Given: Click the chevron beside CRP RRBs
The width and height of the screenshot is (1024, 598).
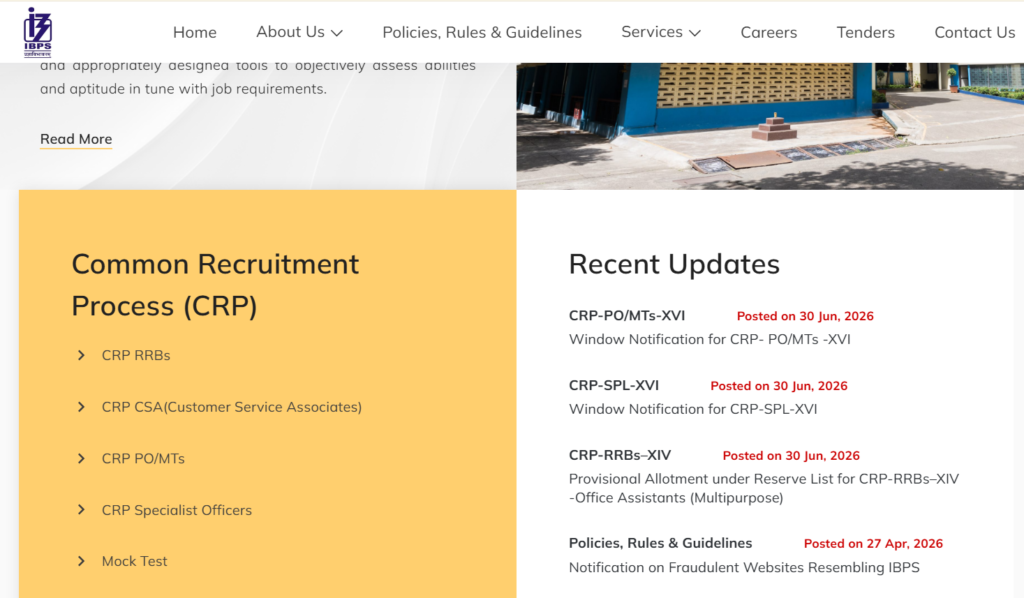Looking at the screenshot, I should click(x=81, y=355).
